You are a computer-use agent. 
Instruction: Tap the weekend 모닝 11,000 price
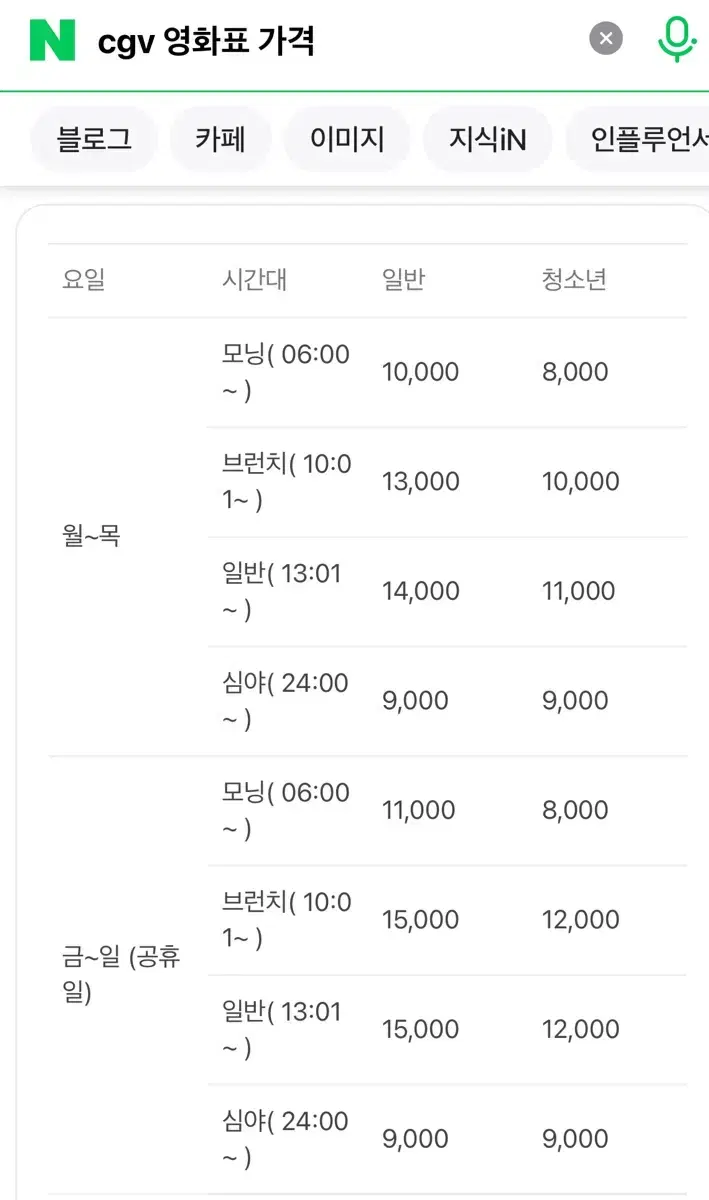tap(419, 810)
